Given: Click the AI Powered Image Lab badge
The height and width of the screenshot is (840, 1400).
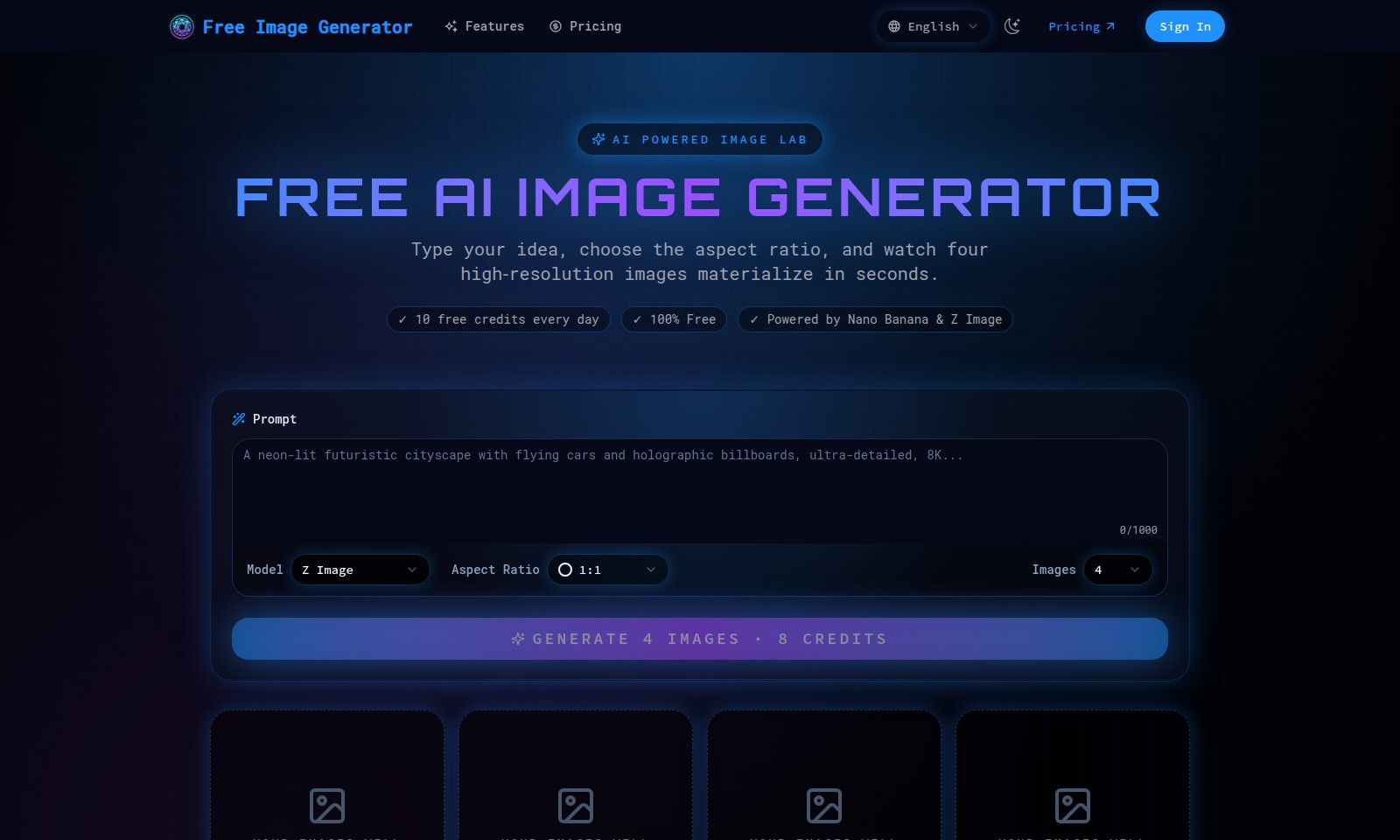Looking at the screenshot, I should point(699,139).
